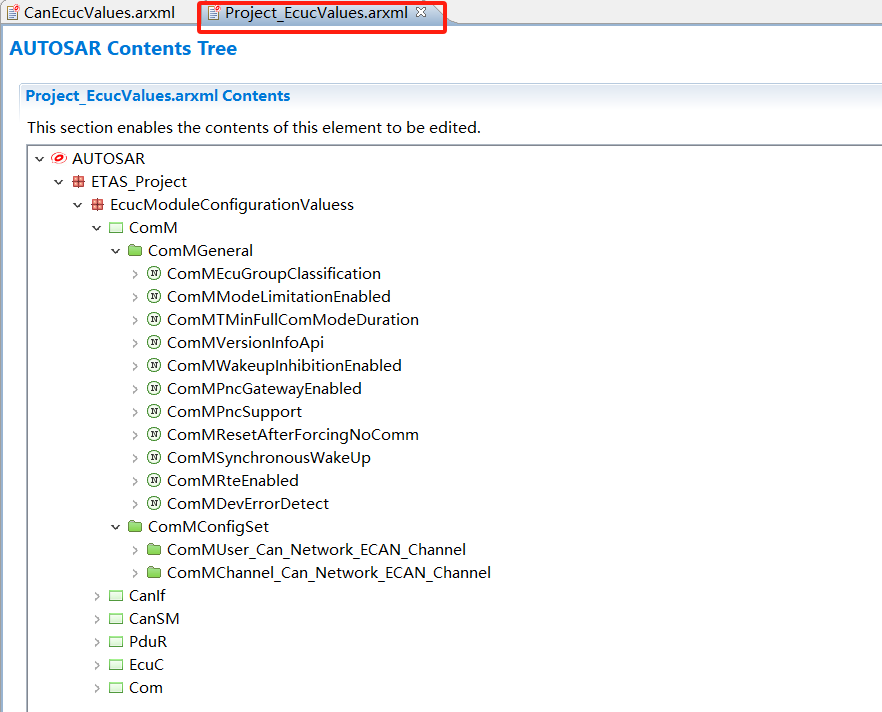Expand the ComMUser_Can_Network_ECAN_Channel node
This screenshot has height=712, width=882.
pyautogui.click(x=135, y=550)
